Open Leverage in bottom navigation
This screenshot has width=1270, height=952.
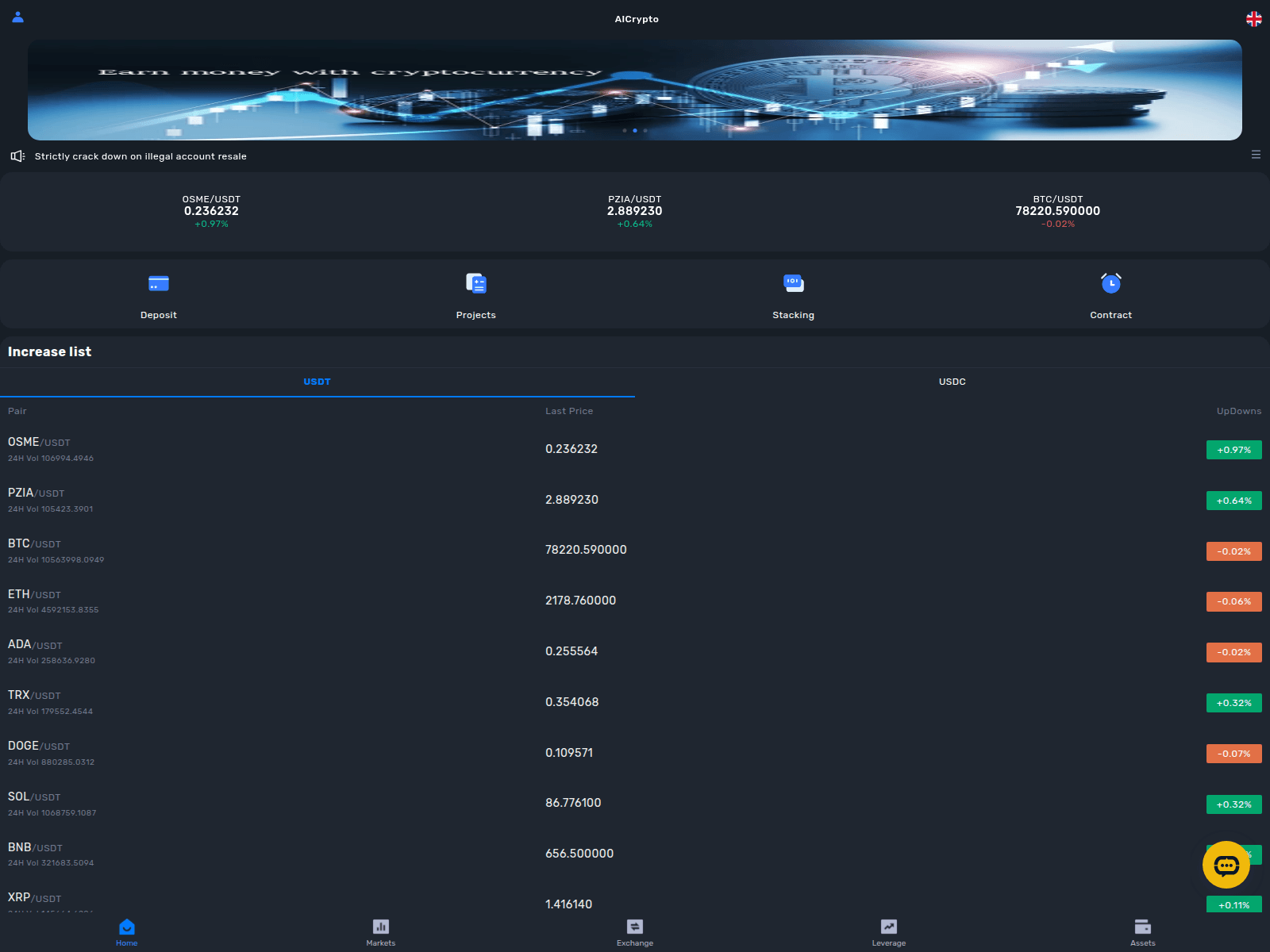point(889,932)
